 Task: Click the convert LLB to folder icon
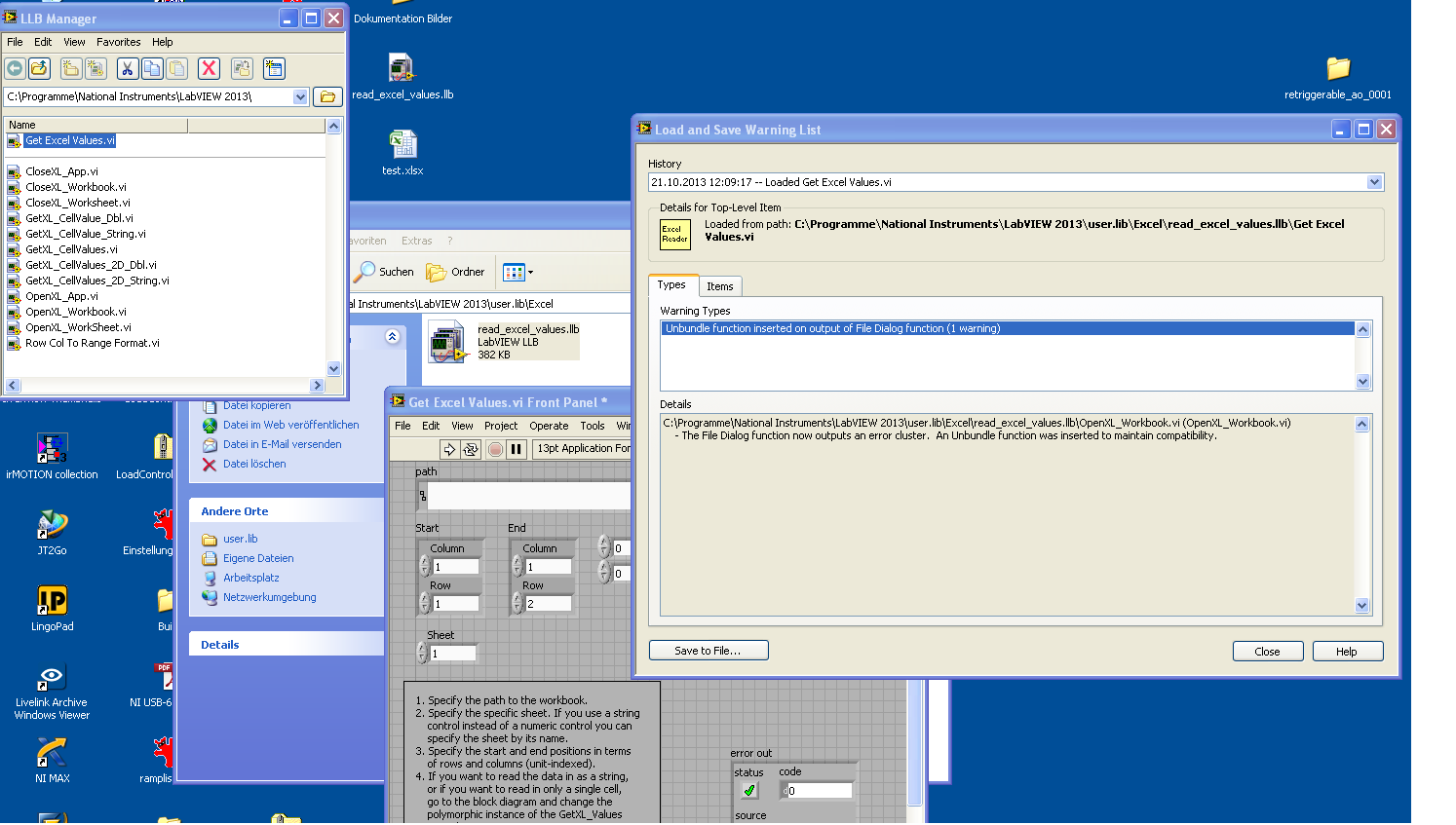242,68
